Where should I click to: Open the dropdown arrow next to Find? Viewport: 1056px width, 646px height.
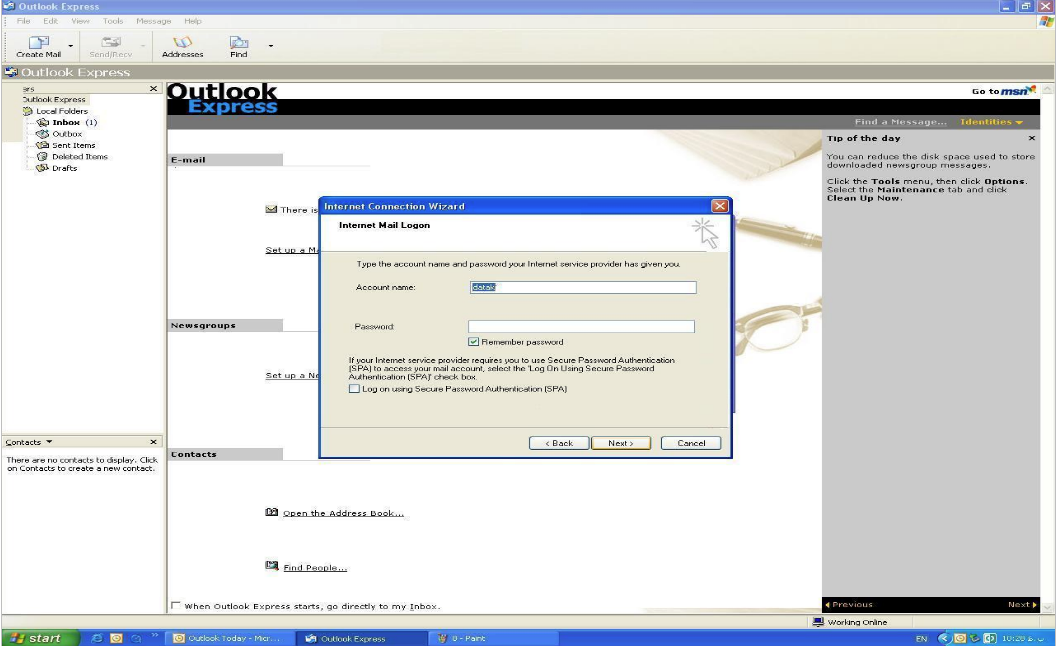tap(271, 46)
